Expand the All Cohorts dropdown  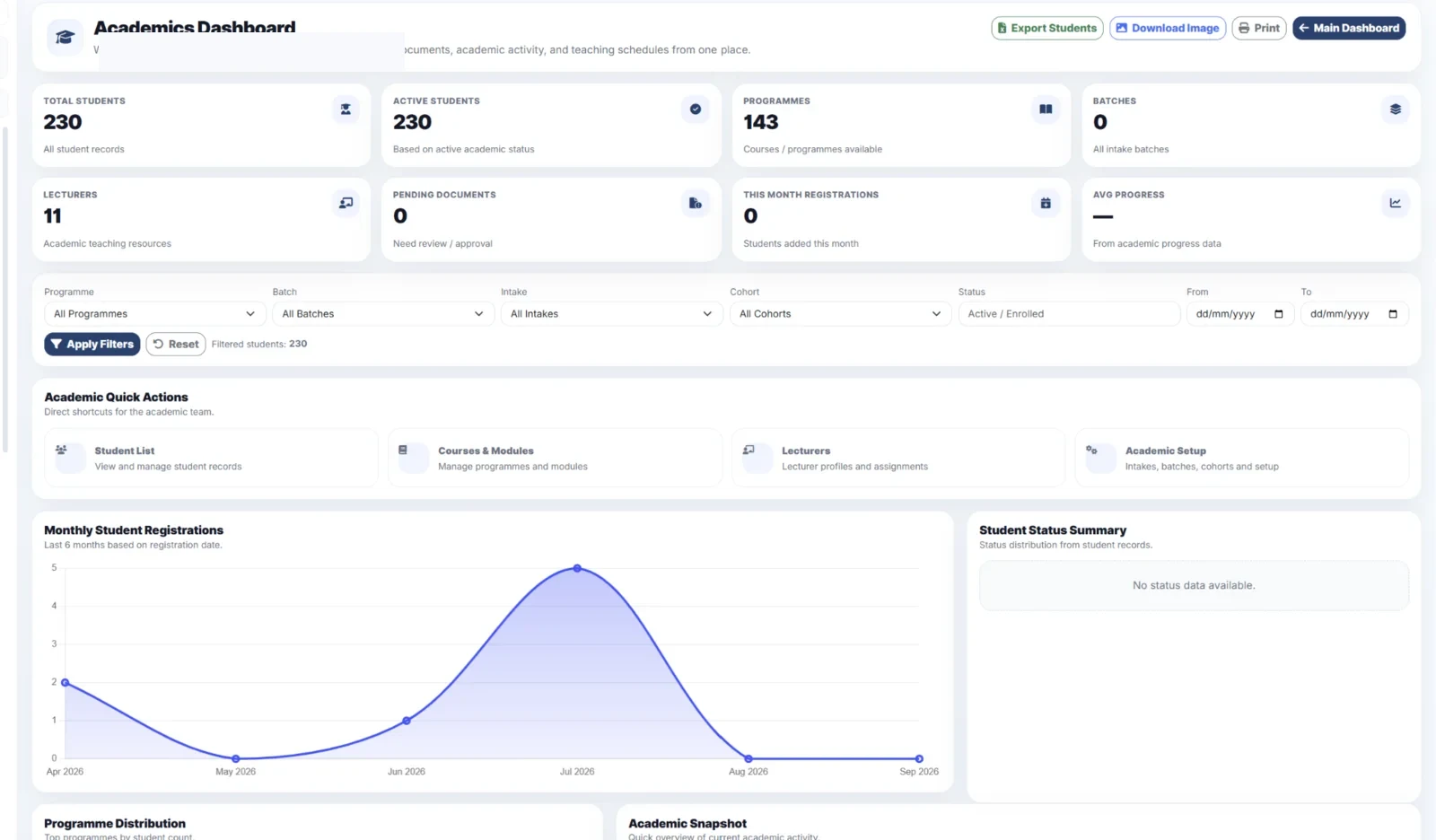(840, 314)
